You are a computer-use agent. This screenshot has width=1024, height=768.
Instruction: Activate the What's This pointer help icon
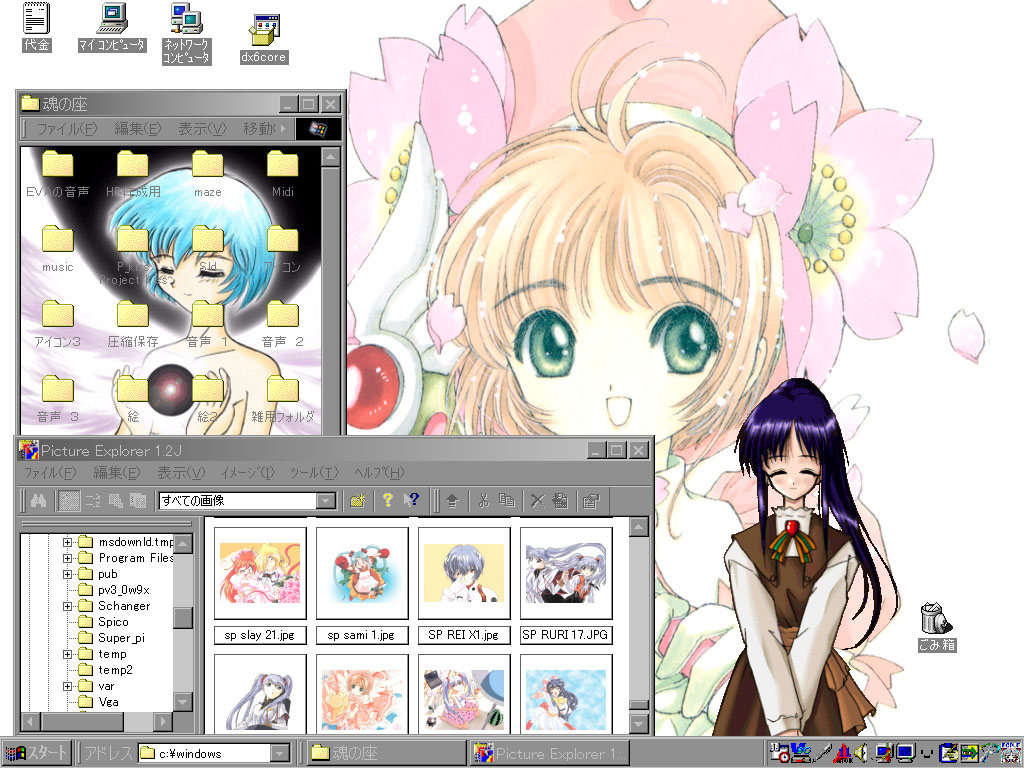[411, 501]
